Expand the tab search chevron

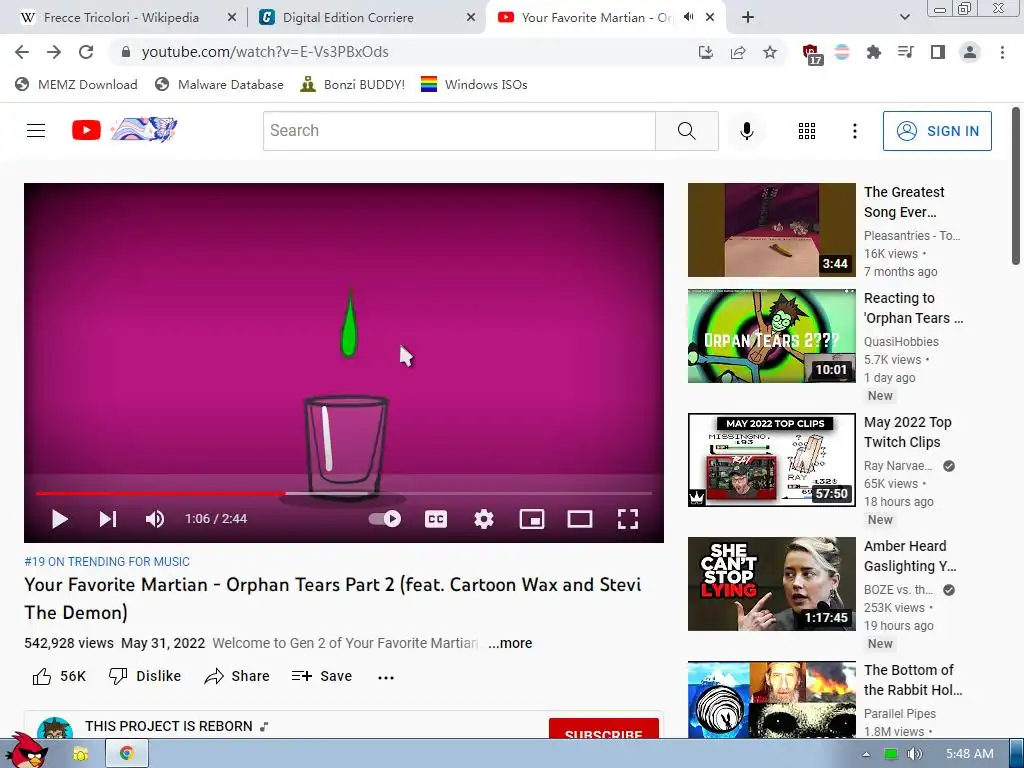tap(904, 18)
